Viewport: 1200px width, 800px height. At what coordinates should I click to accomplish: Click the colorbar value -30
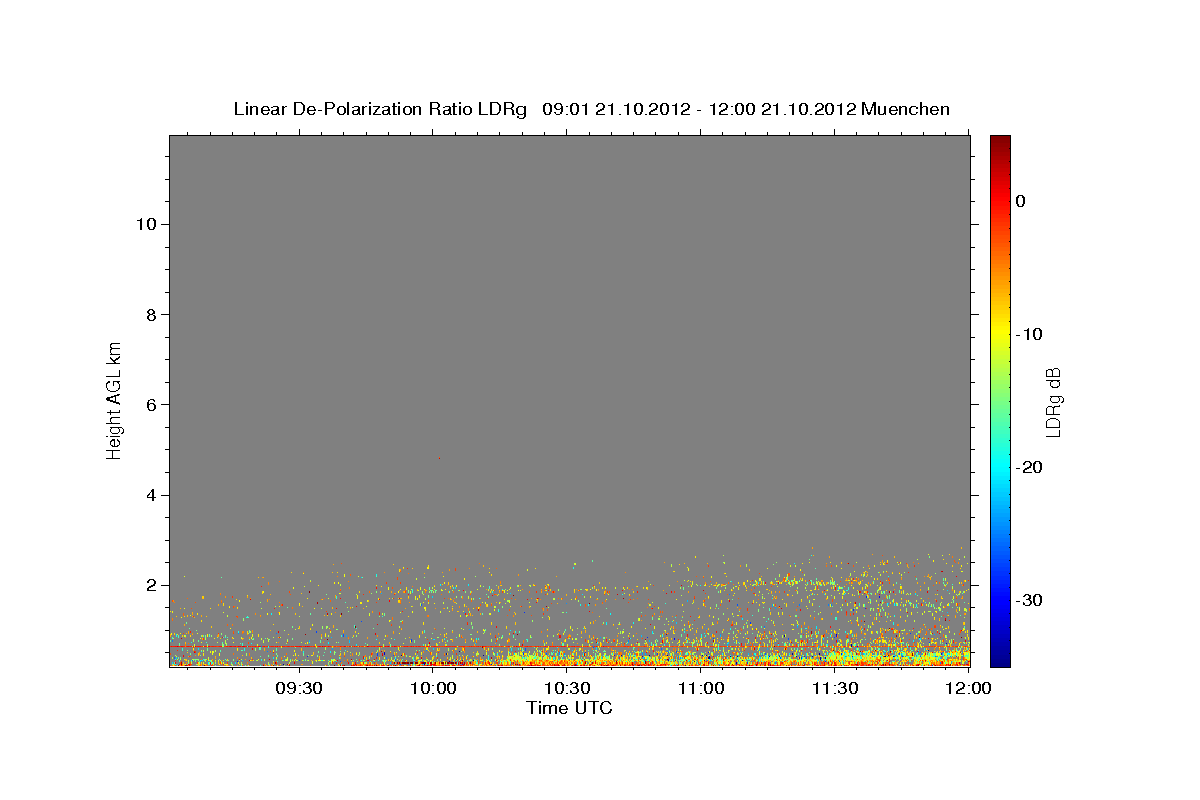pos(1030,600)
